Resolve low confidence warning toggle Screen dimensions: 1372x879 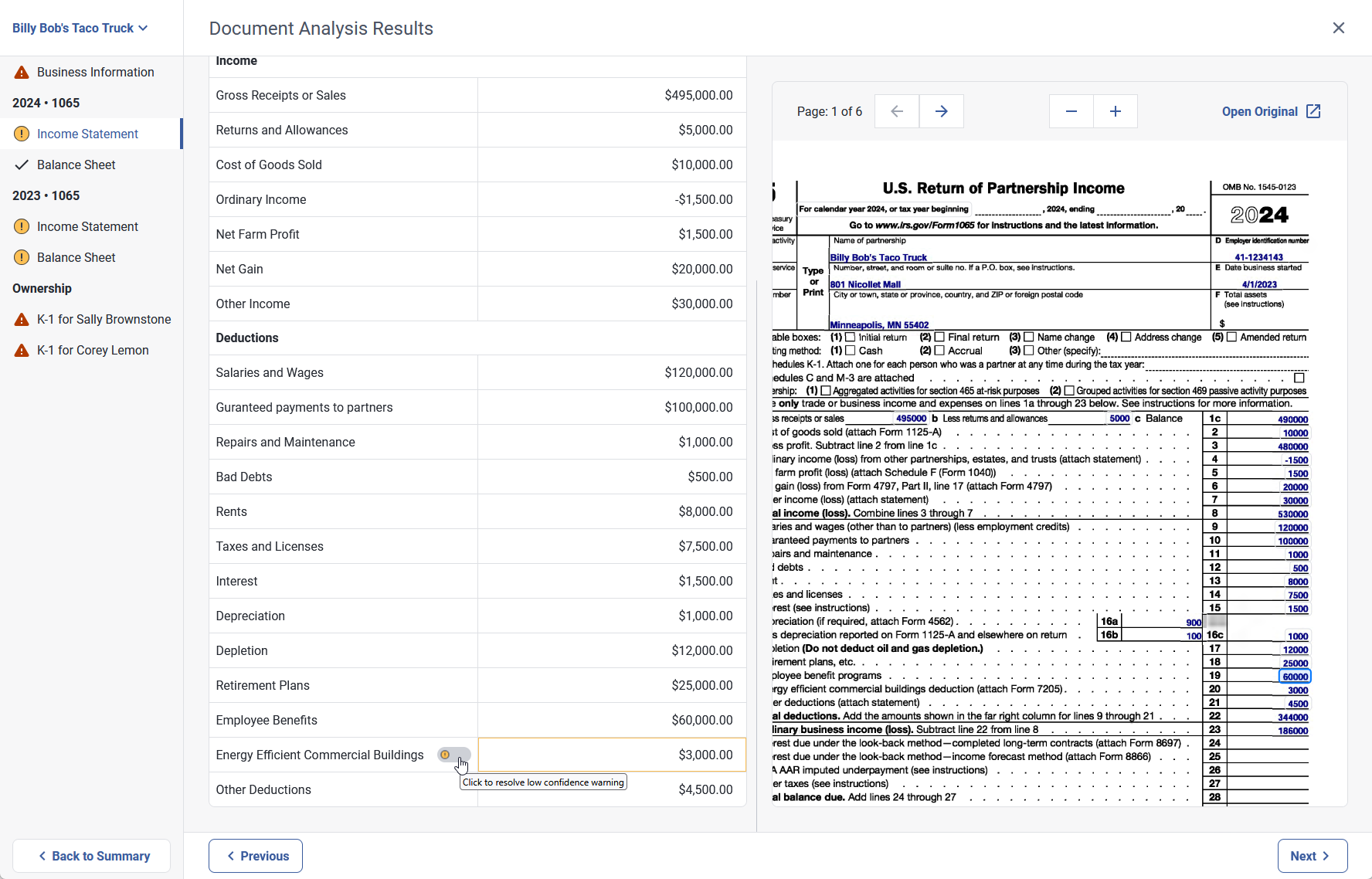(x=454, y=755)
